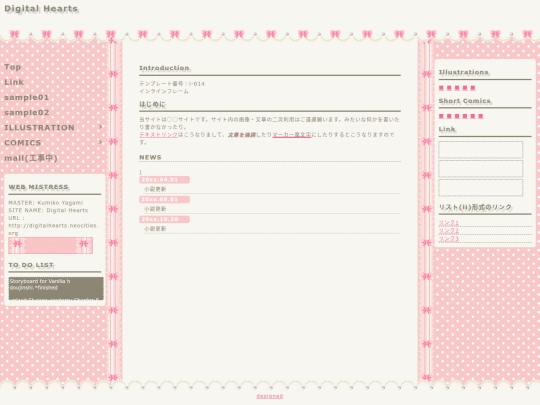Click the WEB MISTRESS heading

pos(39,187)
